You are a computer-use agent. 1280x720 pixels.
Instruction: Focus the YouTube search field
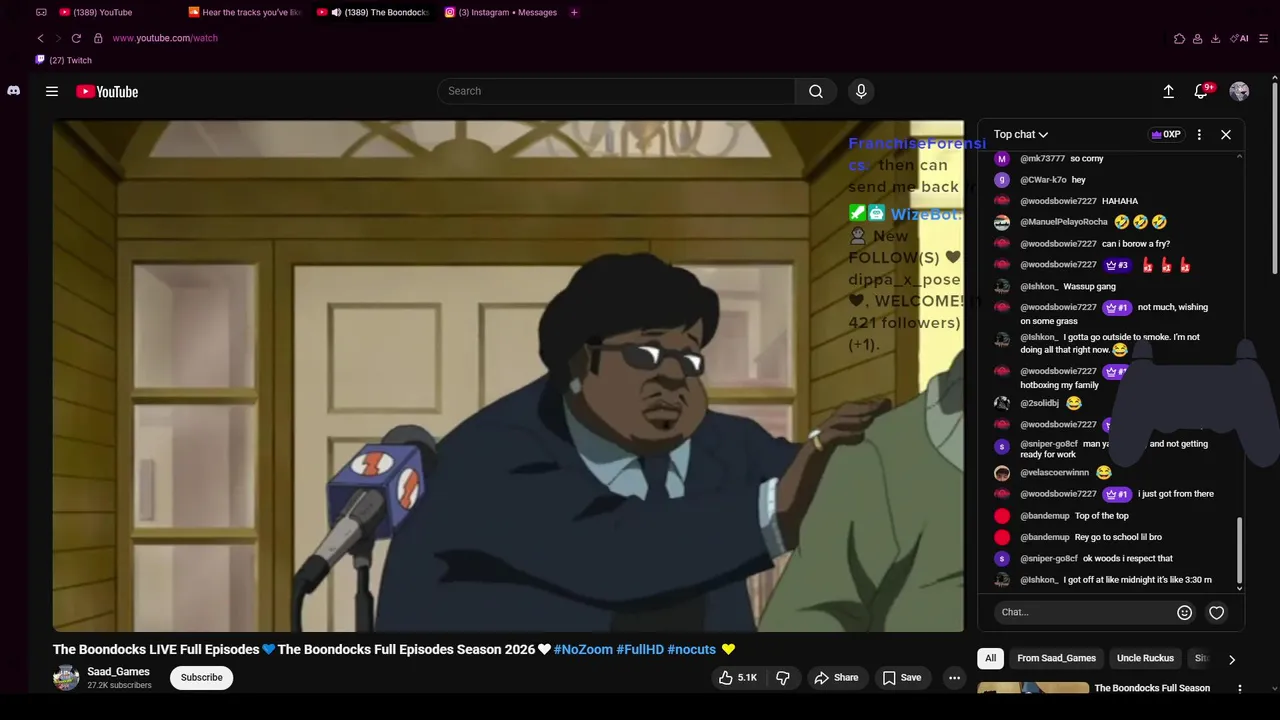click(616, 91)
